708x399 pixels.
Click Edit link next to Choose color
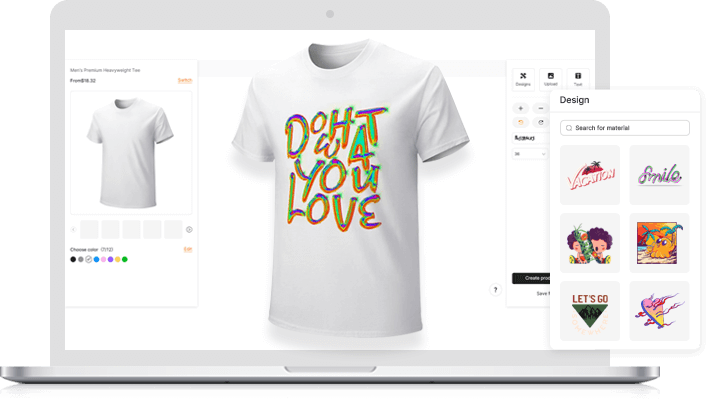point(188,249)
